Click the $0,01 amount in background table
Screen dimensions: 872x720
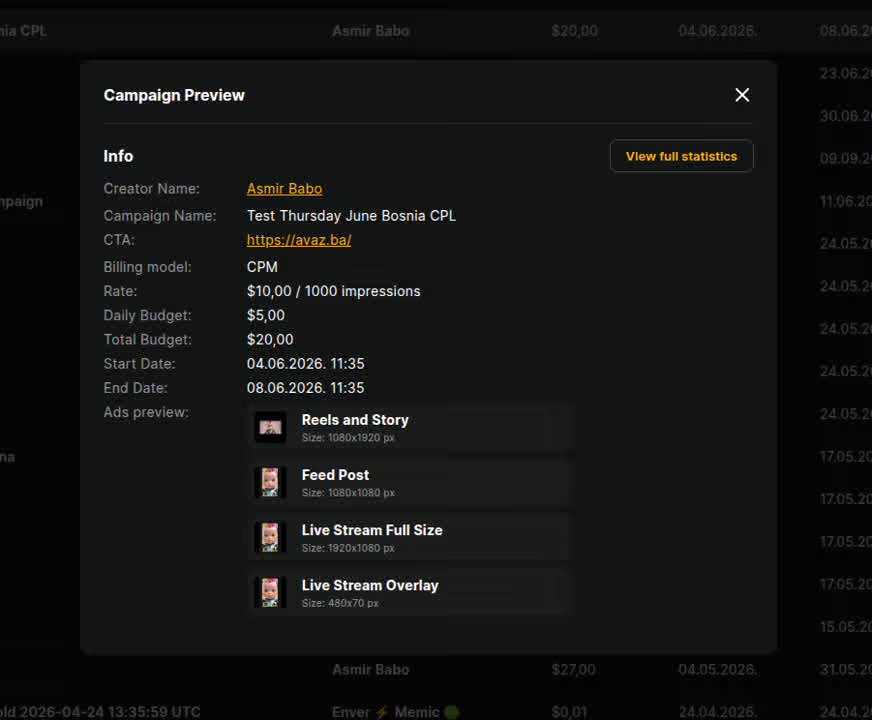click(x=569, y=712)
